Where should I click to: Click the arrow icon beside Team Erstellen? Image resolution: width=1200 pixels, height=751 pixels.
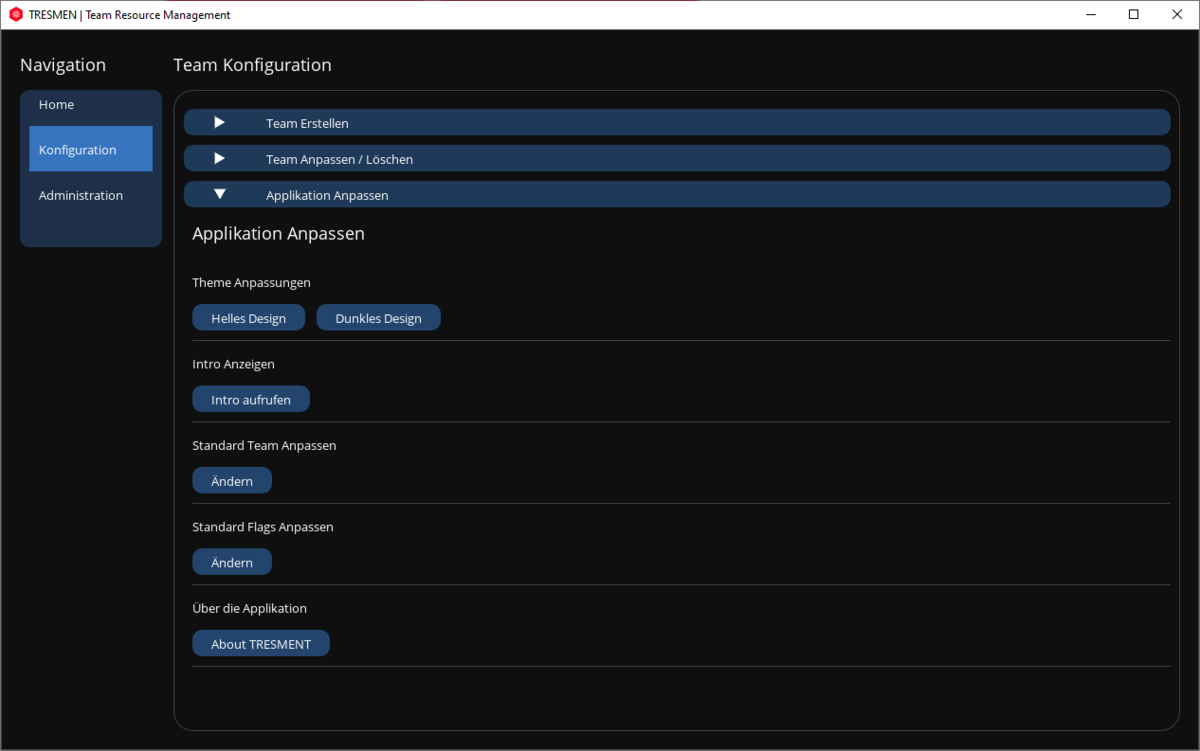(220, 123)
